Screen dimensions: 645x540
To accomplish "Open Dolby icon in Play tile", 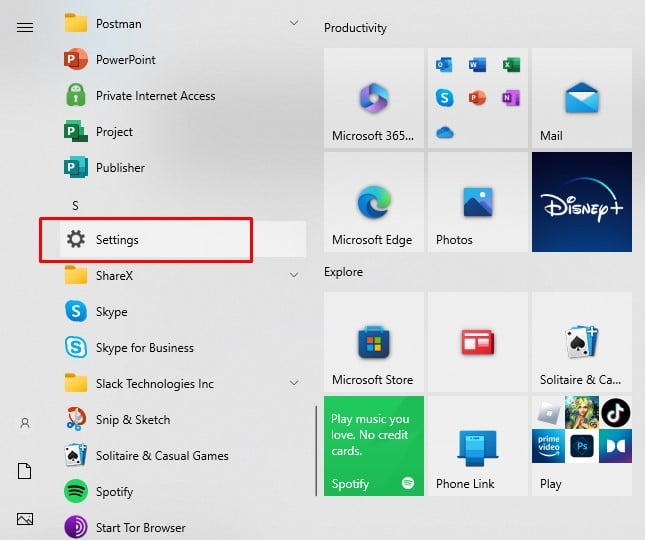I will (615, 446).
